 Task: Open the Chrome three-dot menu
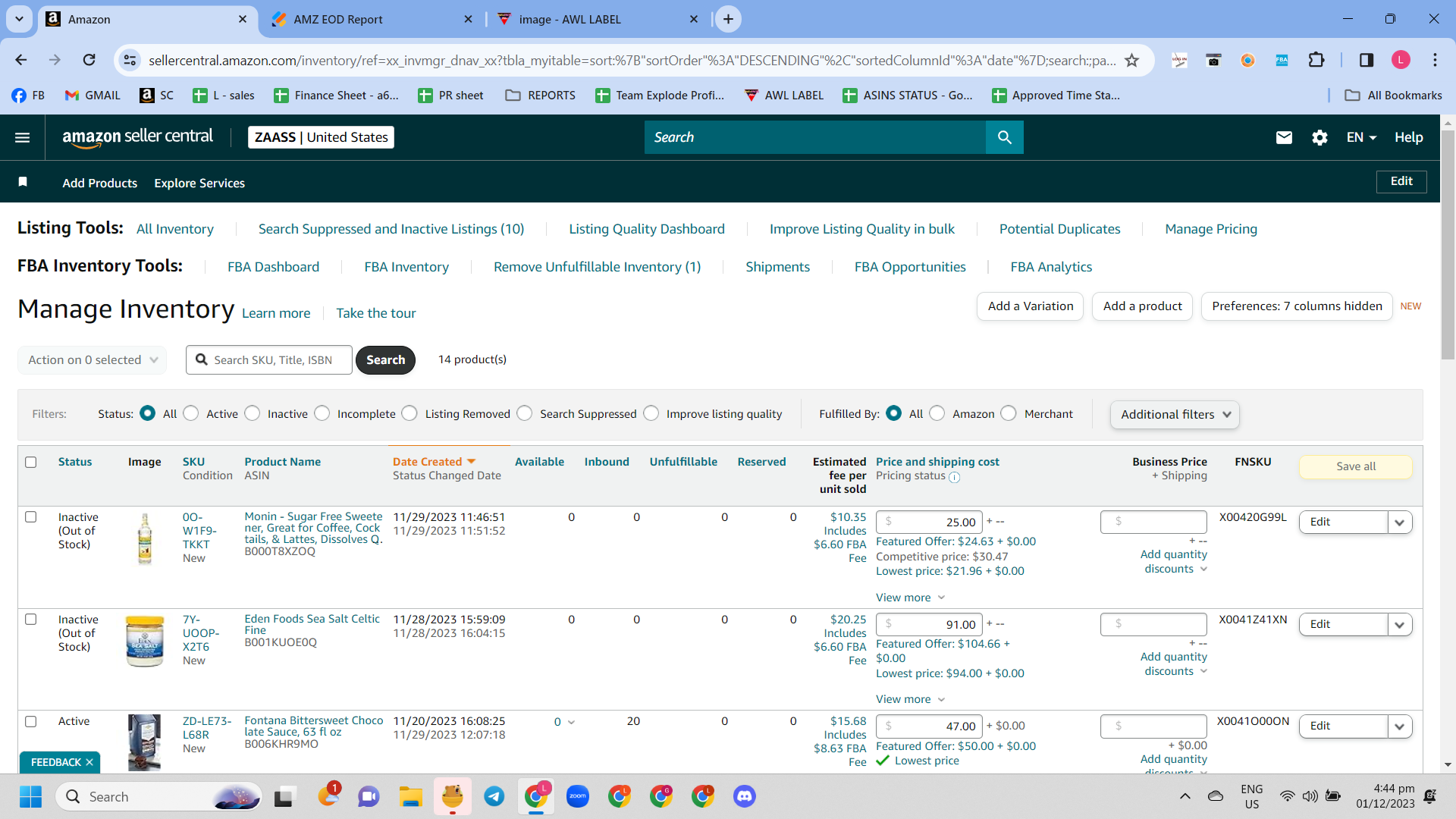point(1435,60)
